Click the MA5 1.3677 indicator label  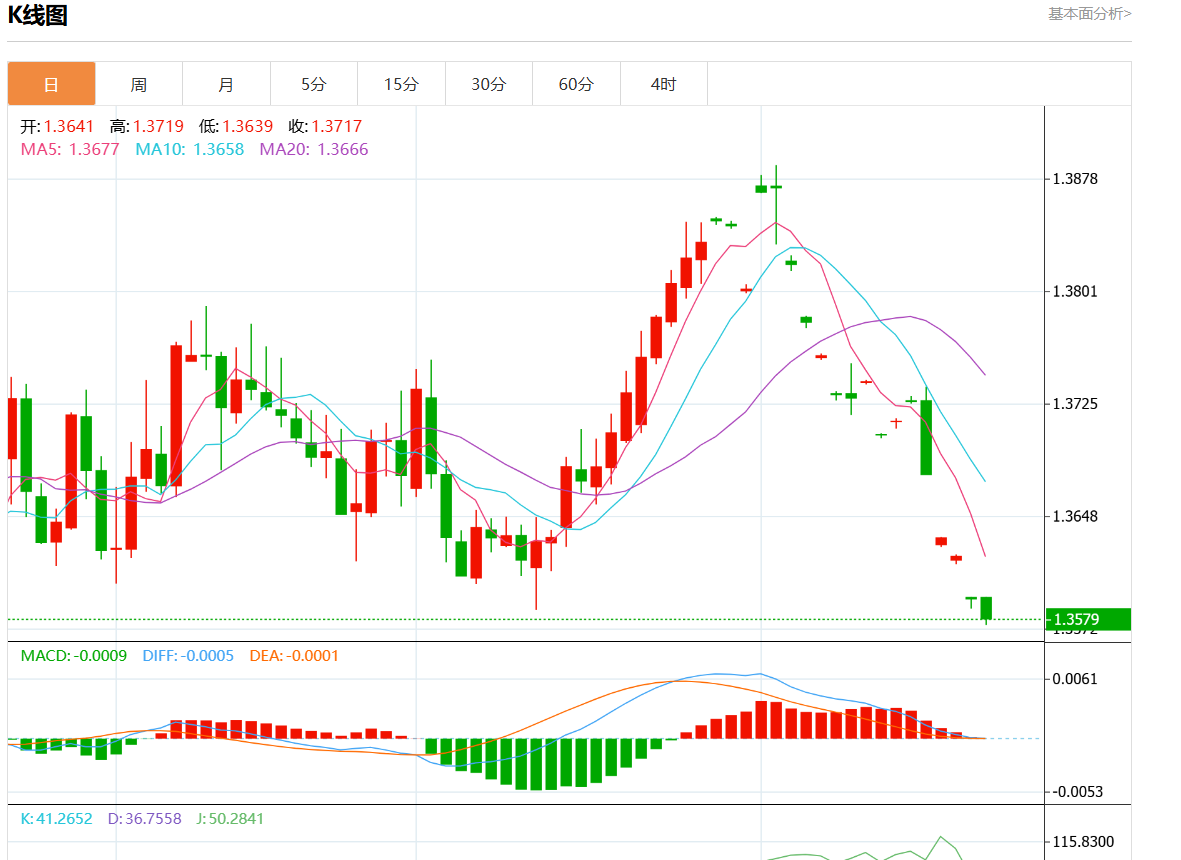tap(70, 149)
